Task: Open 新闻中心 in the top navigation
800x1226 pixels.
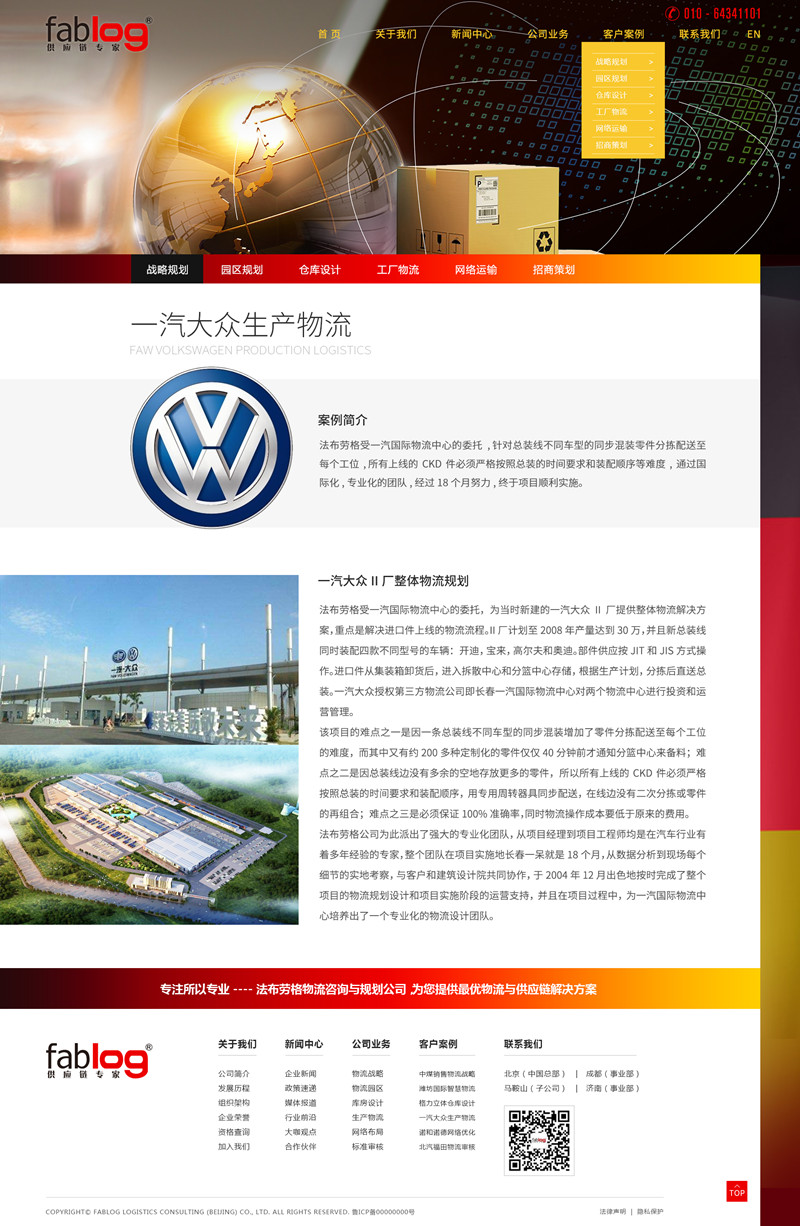Action: 471,34
